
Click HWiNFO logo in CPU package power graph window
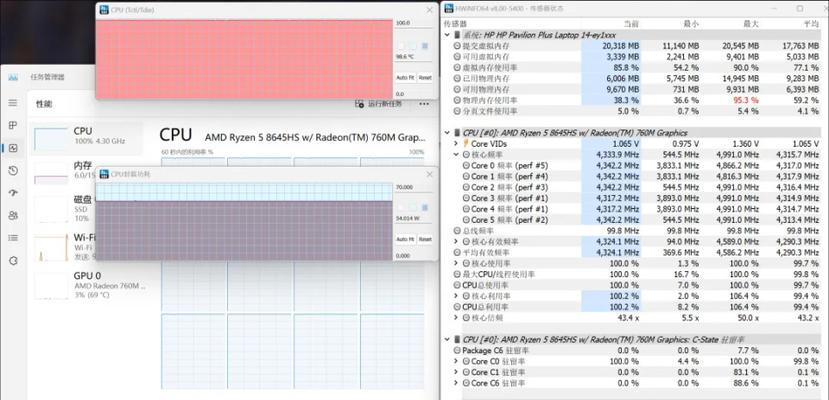[x=104, y=174]
